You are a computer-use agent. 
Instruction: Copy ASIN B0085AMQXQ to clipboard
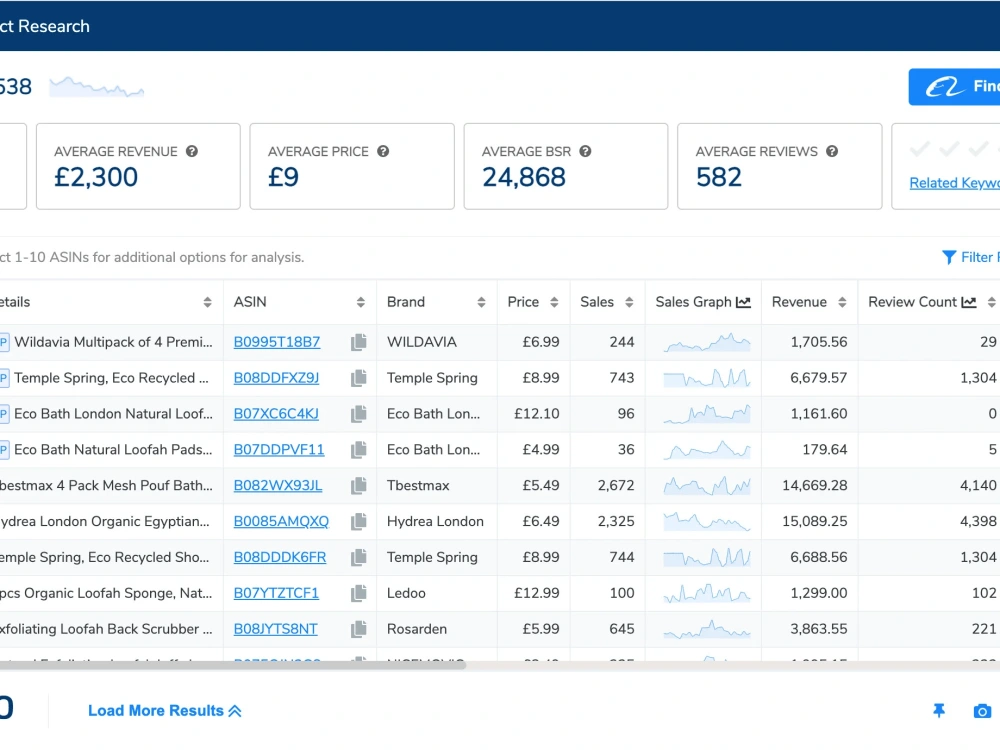coord(359,521)
